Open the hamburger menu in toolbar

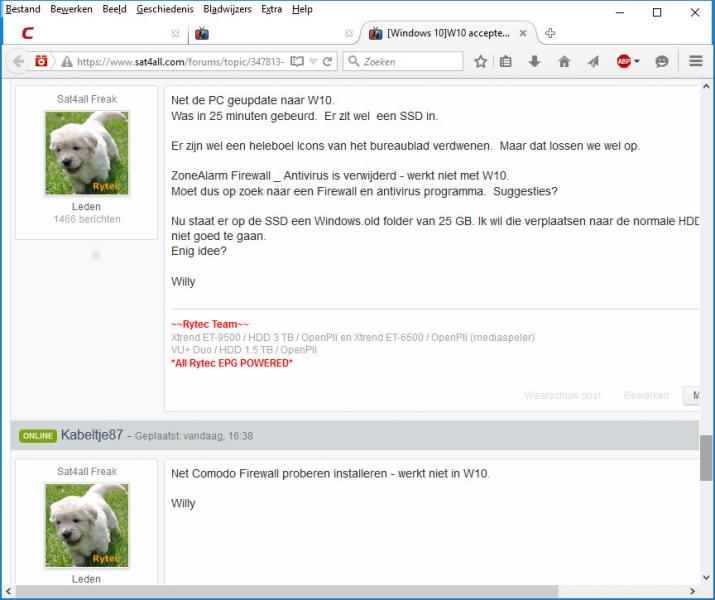pyautogui.click(x=696, y=61)
